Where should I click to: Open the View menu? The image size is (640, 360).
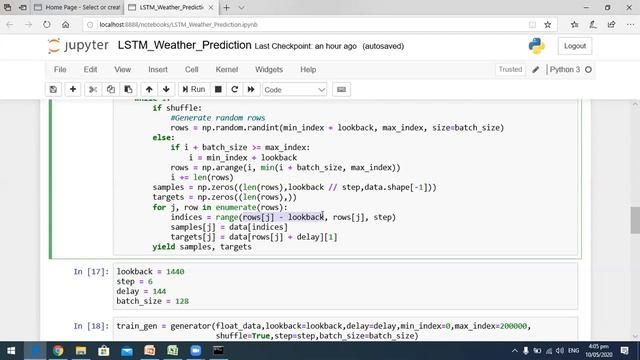[x=122, y=69]
